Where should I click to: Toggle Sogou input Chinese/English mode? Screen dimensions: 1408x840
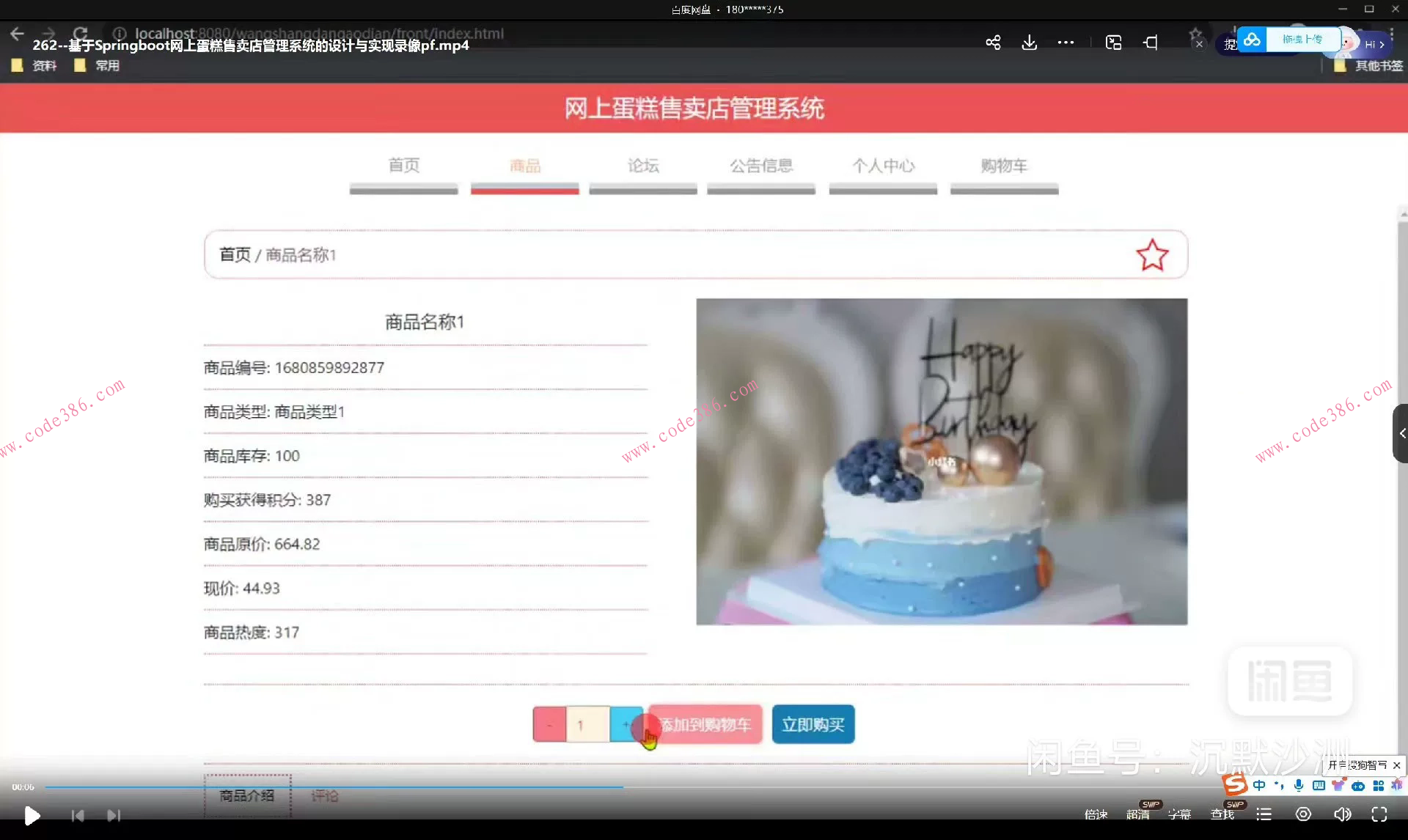[x=1259, y=786]
